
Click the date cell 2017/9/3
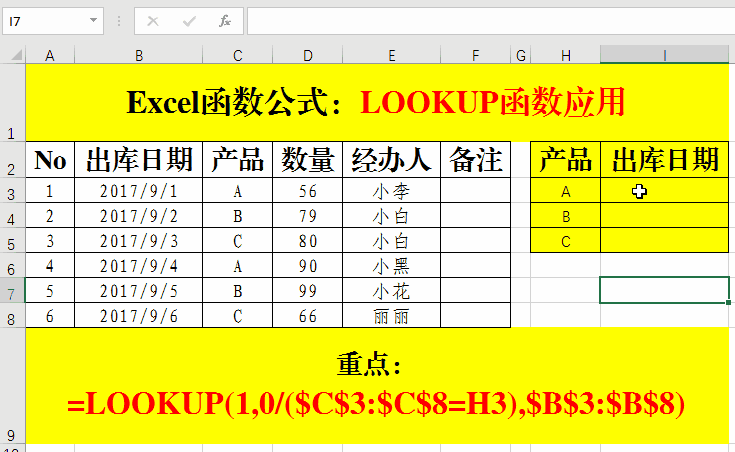[x=139, y=241]
